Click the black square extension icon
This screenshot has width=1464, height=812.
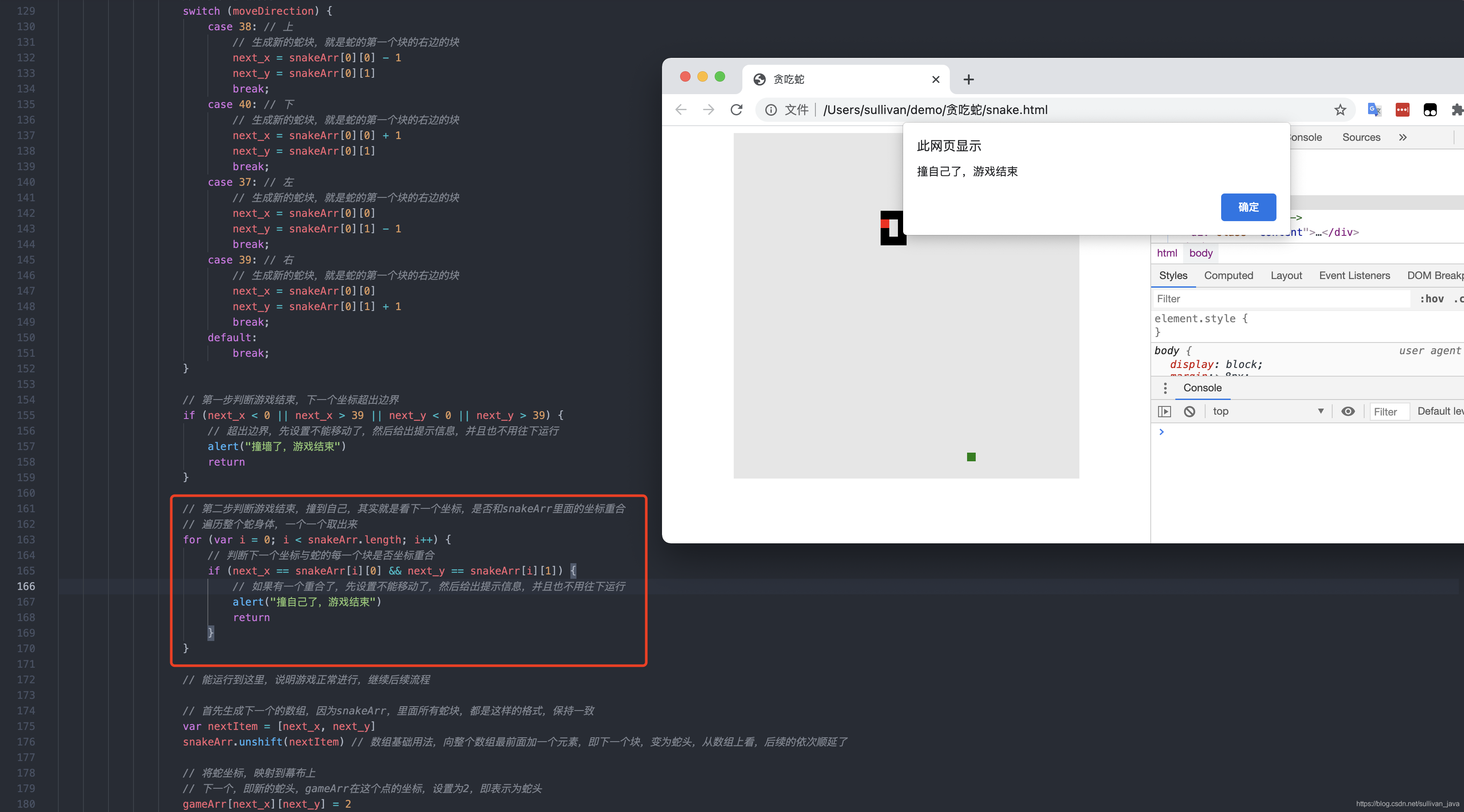(1430, 110)
